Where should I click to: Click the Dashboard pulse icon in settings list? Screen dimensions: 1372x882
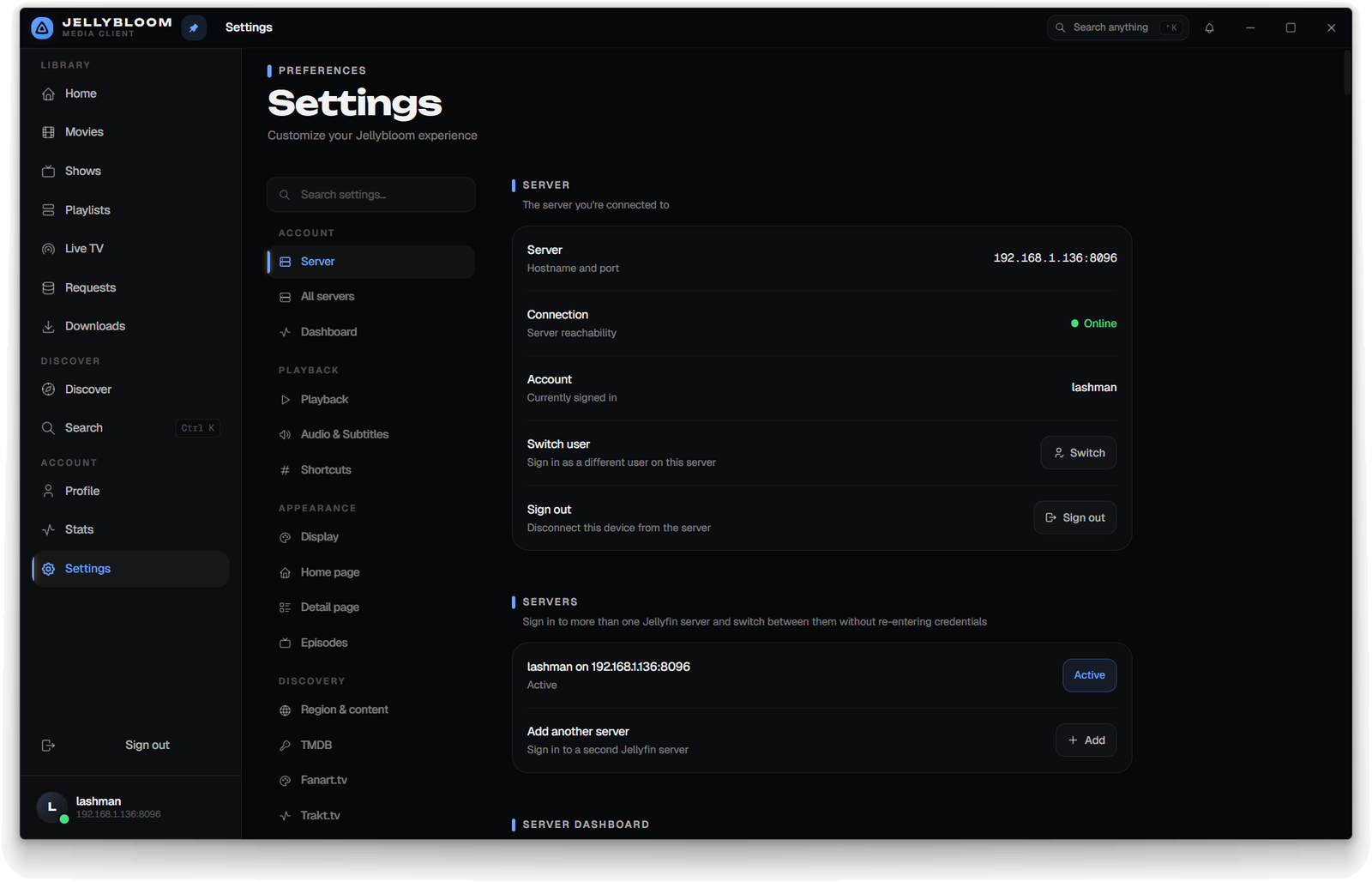[x=285, y=333]
